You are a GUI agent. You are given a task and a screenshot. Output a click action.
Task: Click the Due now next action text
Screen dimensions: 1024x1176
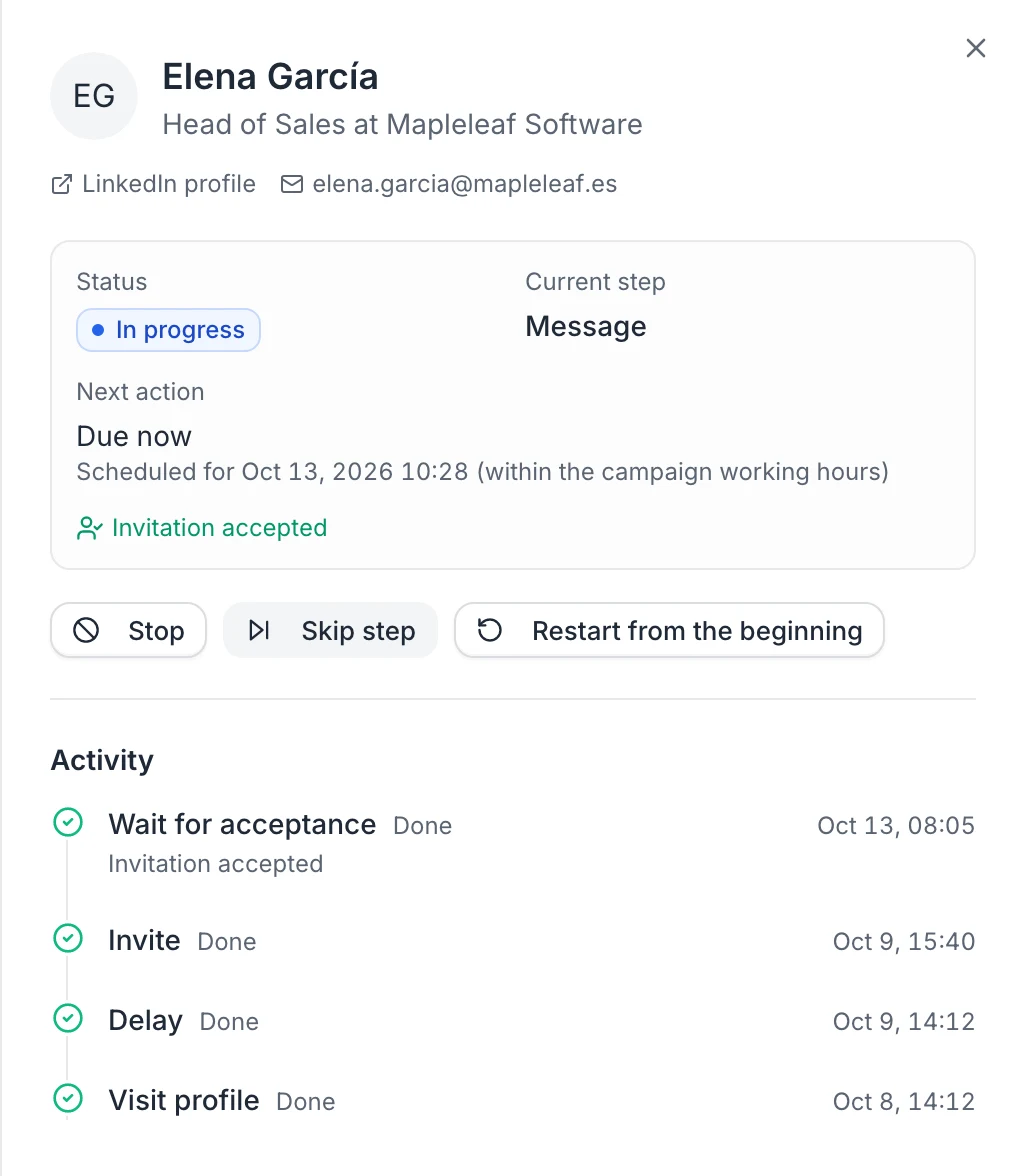(x=134, y=436)
